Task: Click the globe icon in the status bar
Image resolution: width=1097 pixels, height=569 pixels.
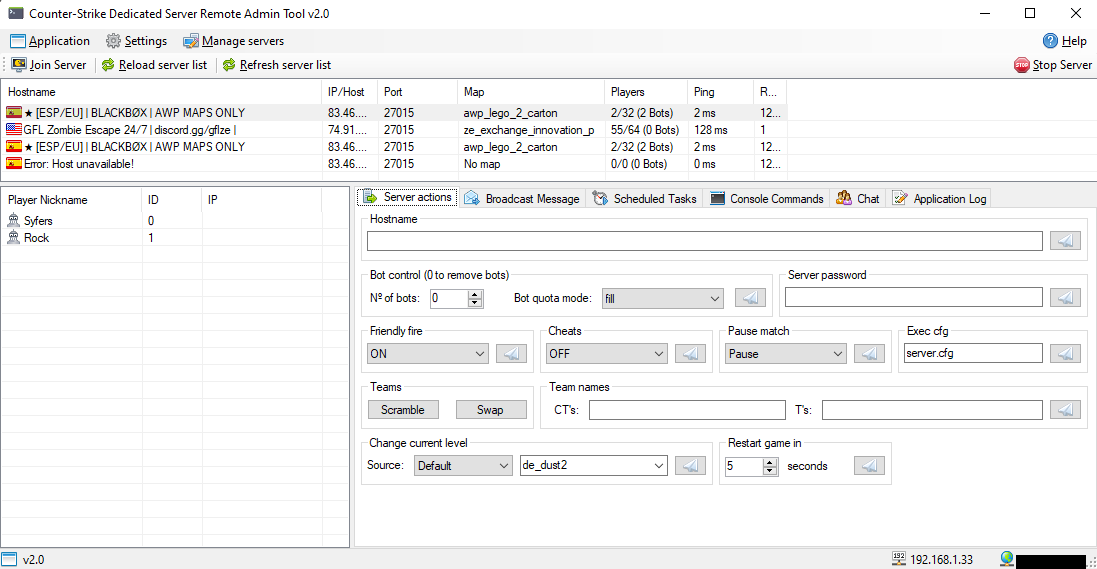Action: coord(1007,559)
